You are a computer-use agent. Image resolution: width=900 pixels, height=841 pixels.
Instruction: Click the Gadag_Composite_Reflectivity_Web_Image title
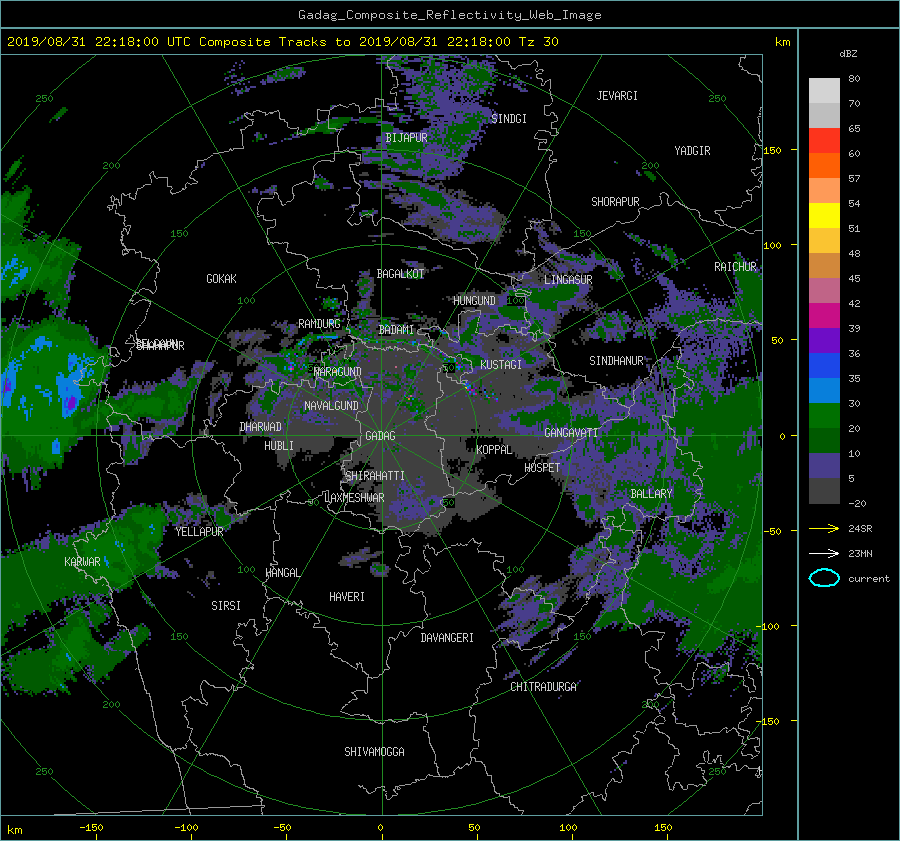coord(449,15)
